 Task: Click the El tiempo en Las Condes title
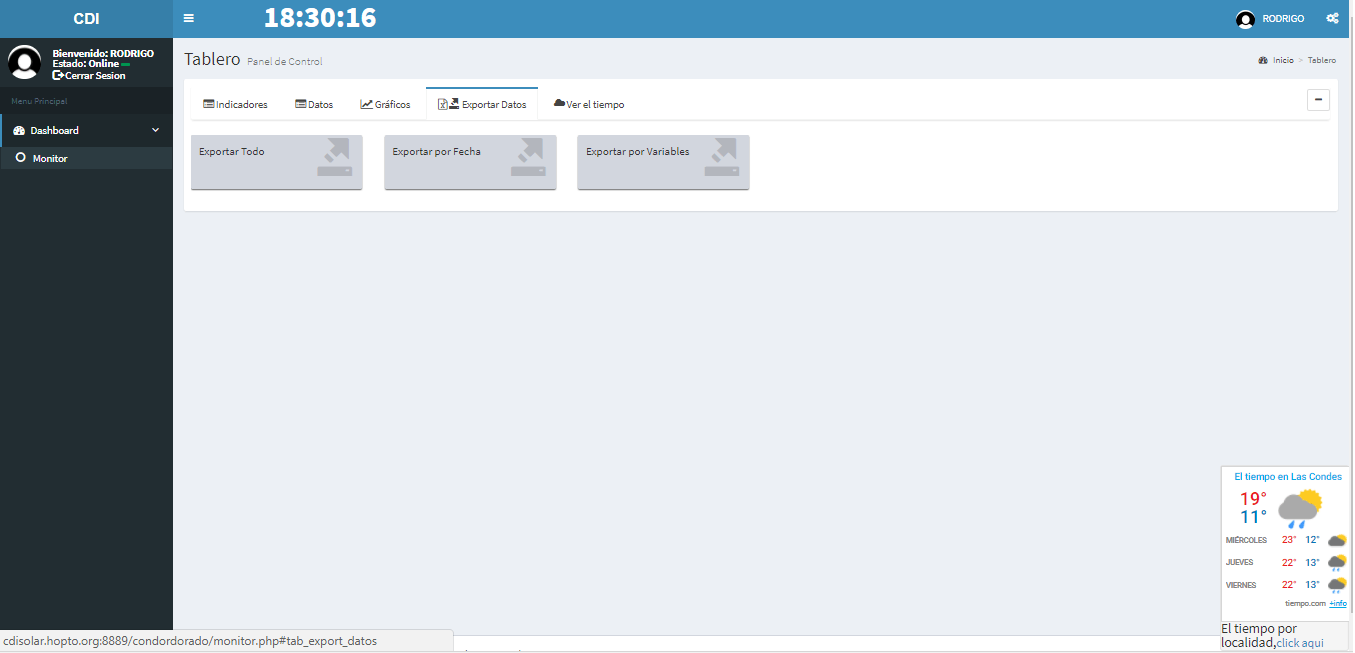pos(1288,477)
